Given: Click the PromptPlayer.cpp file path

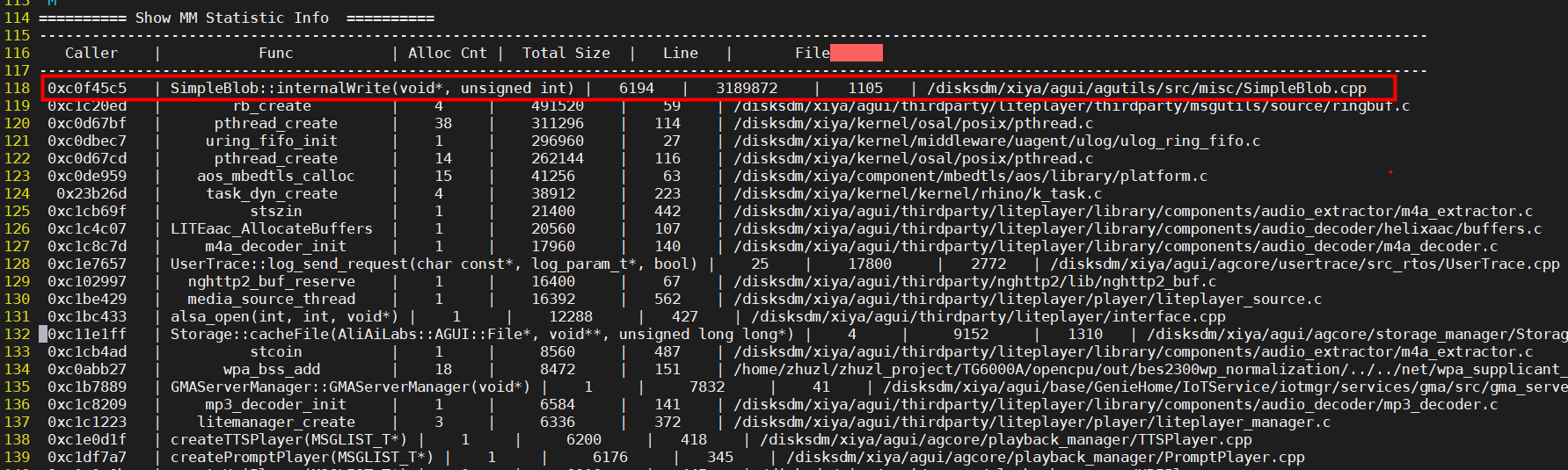Looking at the screenshot, I should [1046, 457].
